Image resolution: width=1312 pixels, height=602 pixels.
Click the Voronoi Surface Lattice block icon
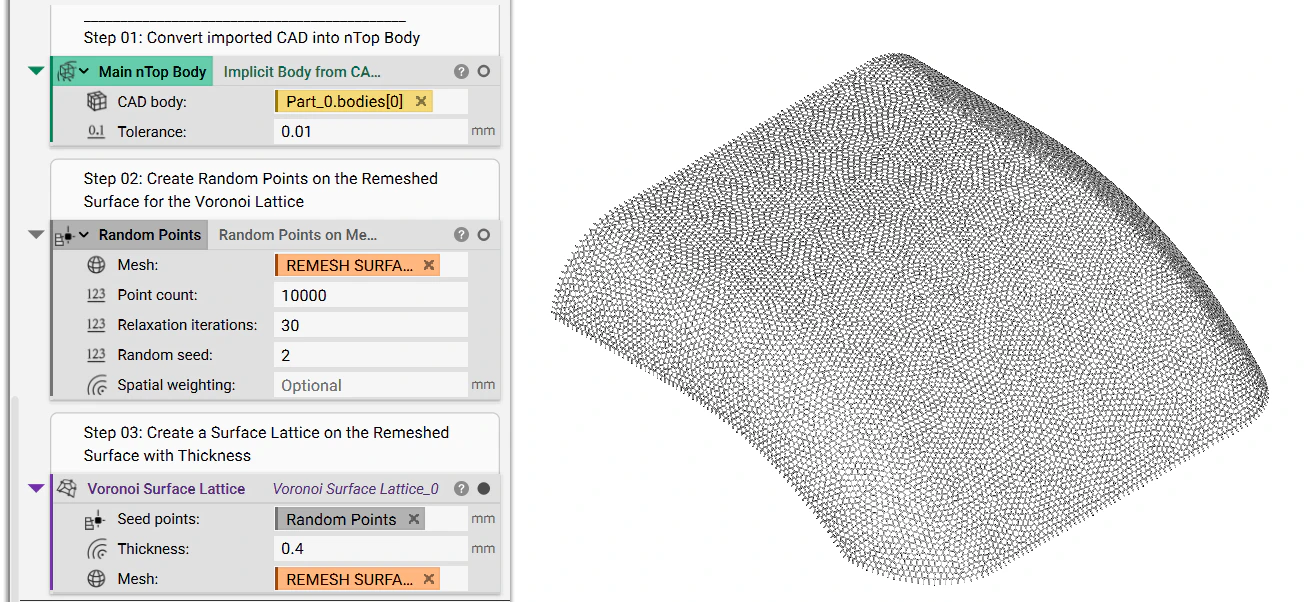pyautogui.click(x=66, y=490)
